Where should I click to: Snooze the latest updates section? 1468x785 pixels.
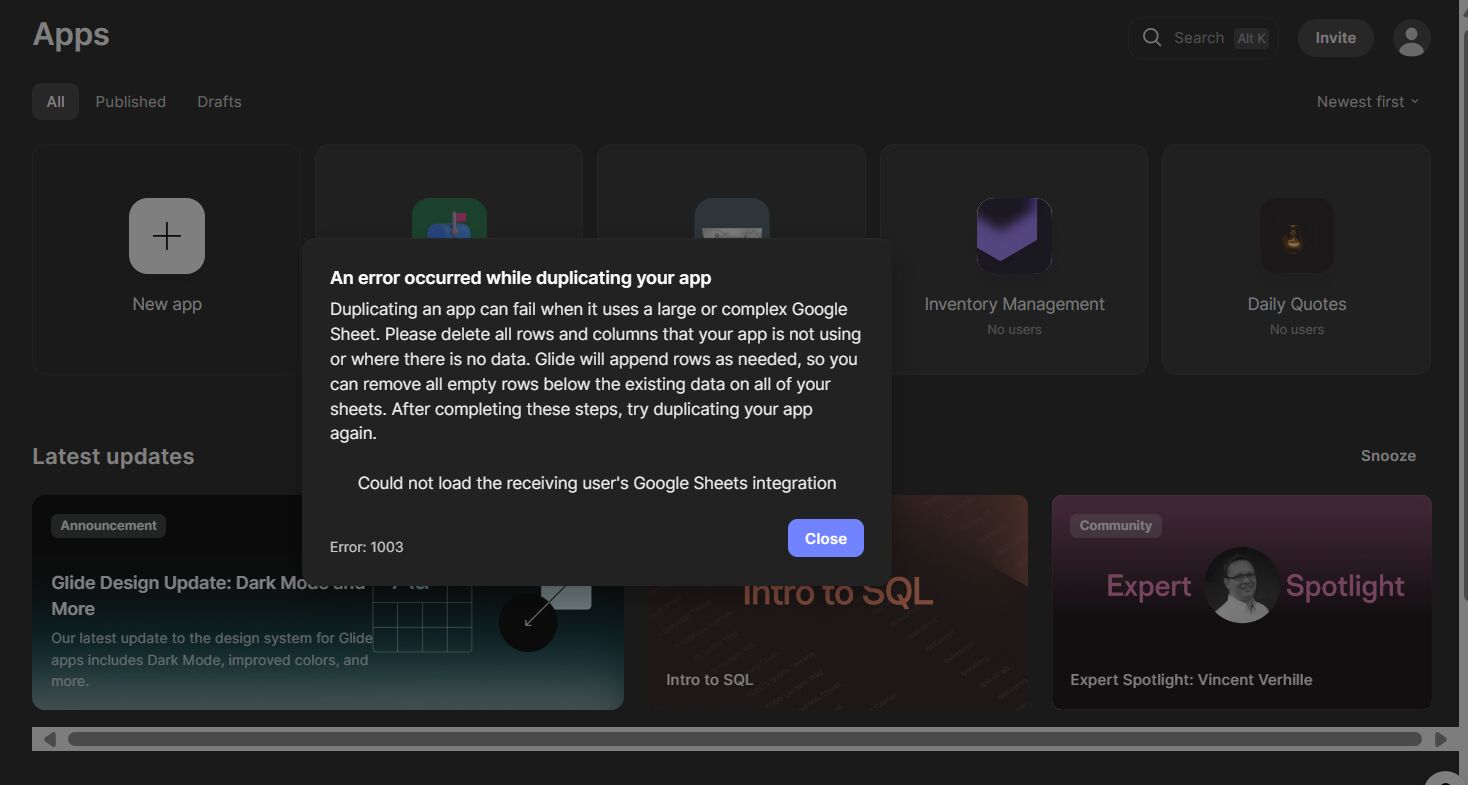[x=1388, y=455]
